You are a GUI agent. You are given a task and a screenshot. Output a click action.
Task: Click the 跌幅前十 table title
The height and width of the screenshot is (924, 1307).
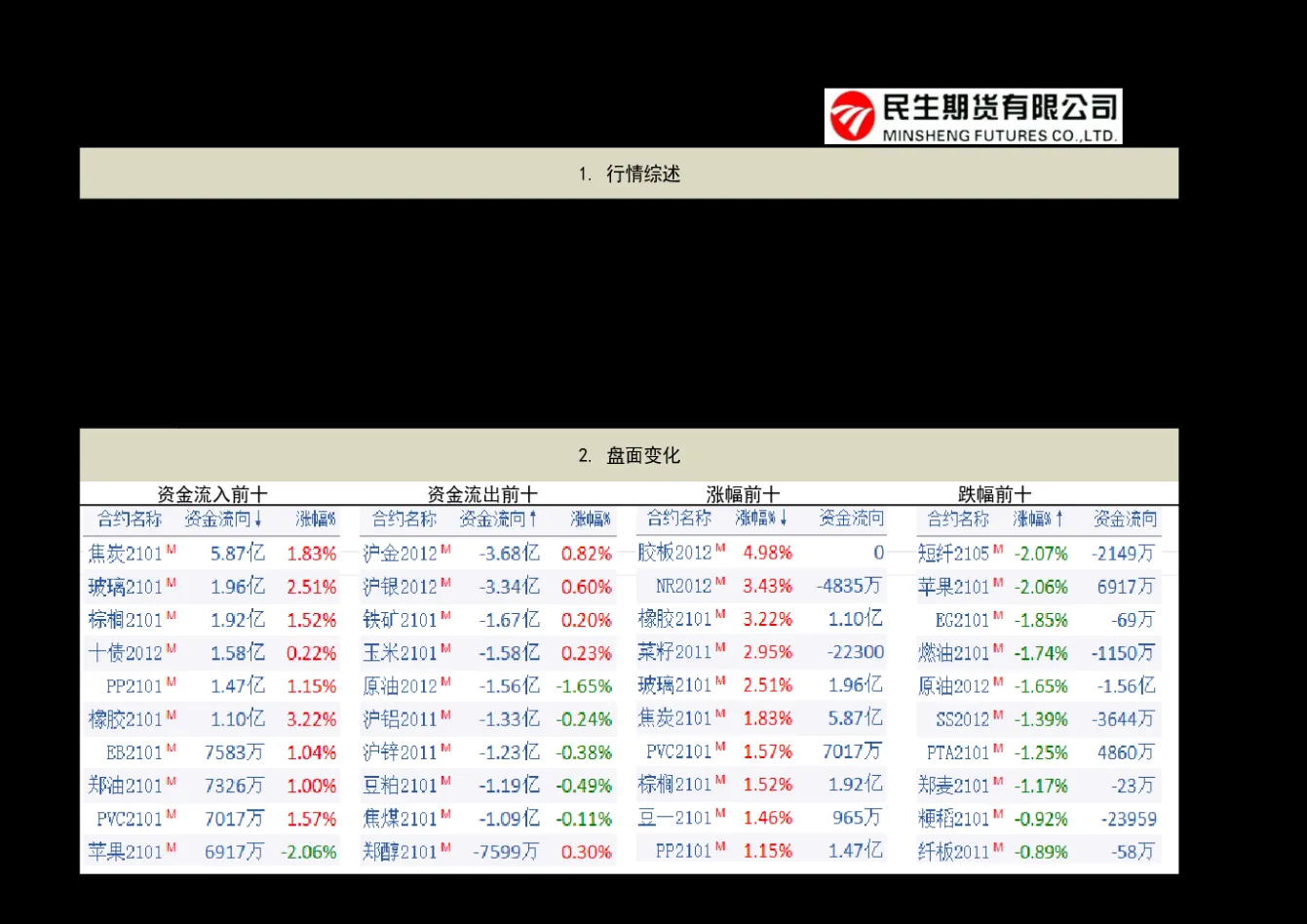994,494
